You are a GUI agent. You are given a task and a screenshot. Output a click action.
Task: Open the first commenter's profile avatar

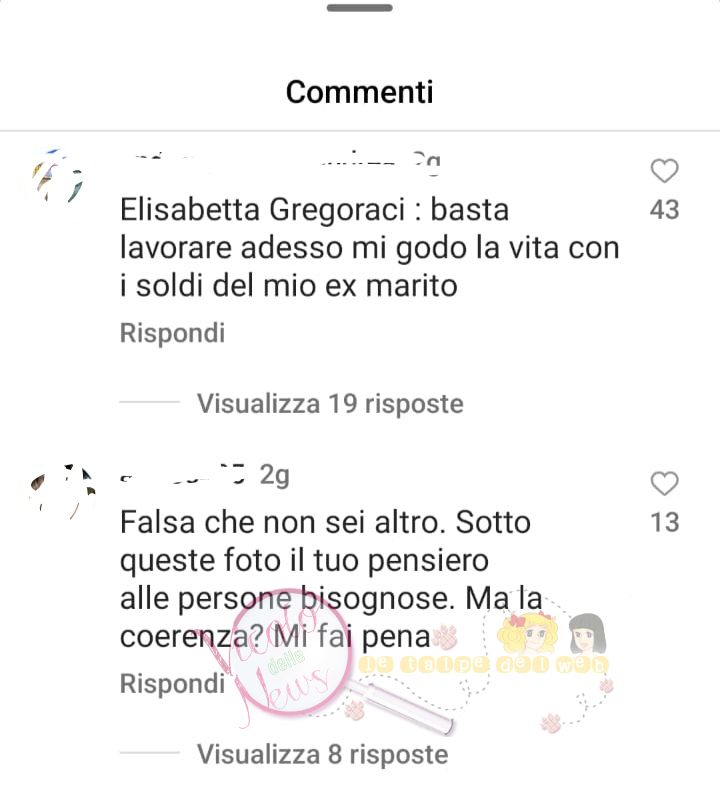[59, 176]
